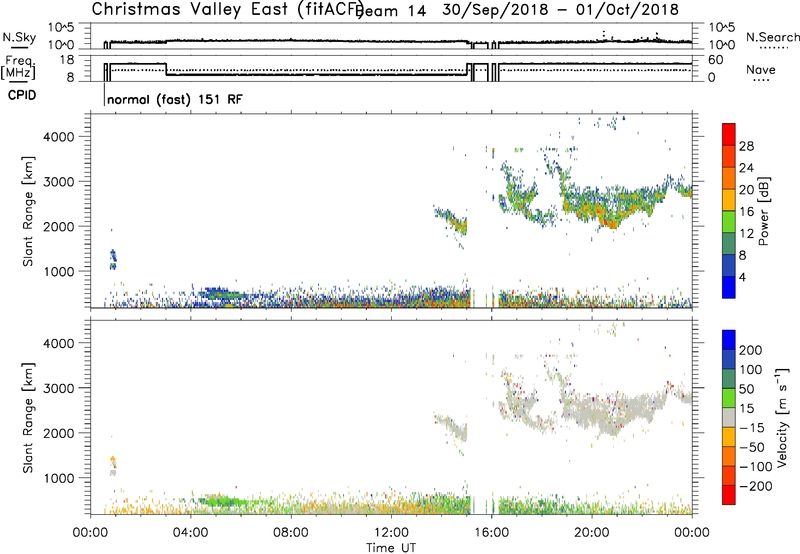This screenshot has height=554, width=800.
Task: Click the date range '30/Sep/2018 - 01/Oct/2018'
Action: click(560, 9)
